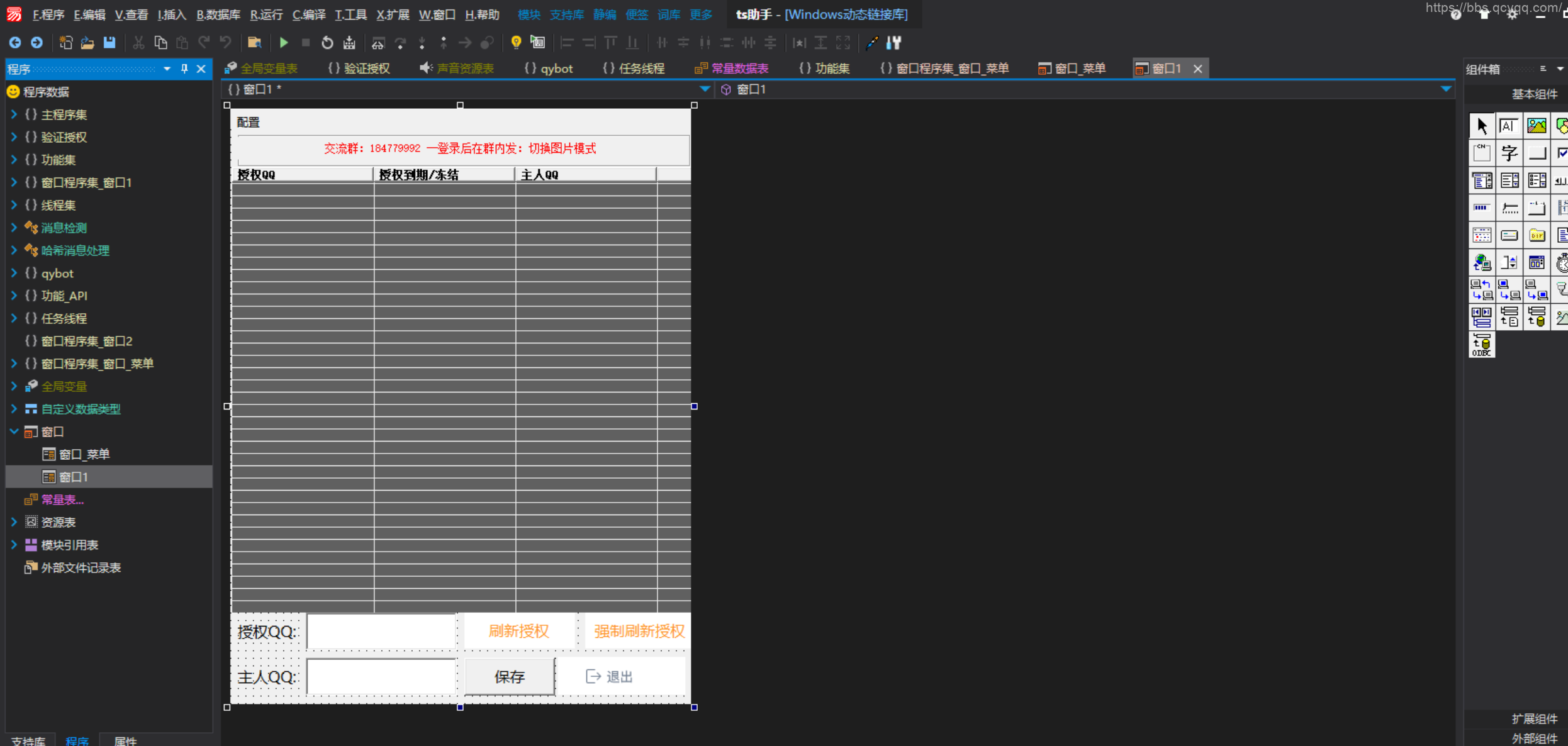Expand the 全局变量 tree node
The image size is (1568, 746).
(x=14, y=386)
